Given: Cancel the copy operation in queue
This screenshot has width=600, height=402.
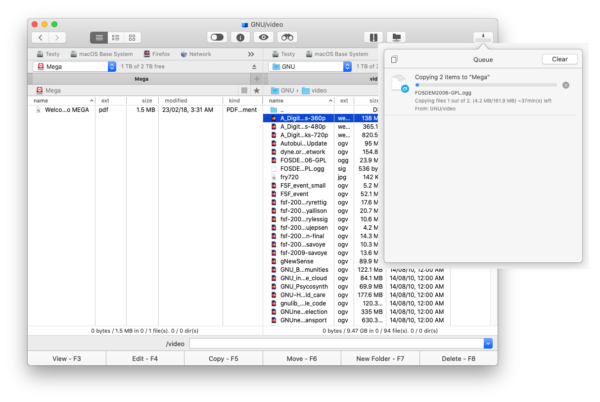Looking at the screenshot, I should tap(566, 85).
